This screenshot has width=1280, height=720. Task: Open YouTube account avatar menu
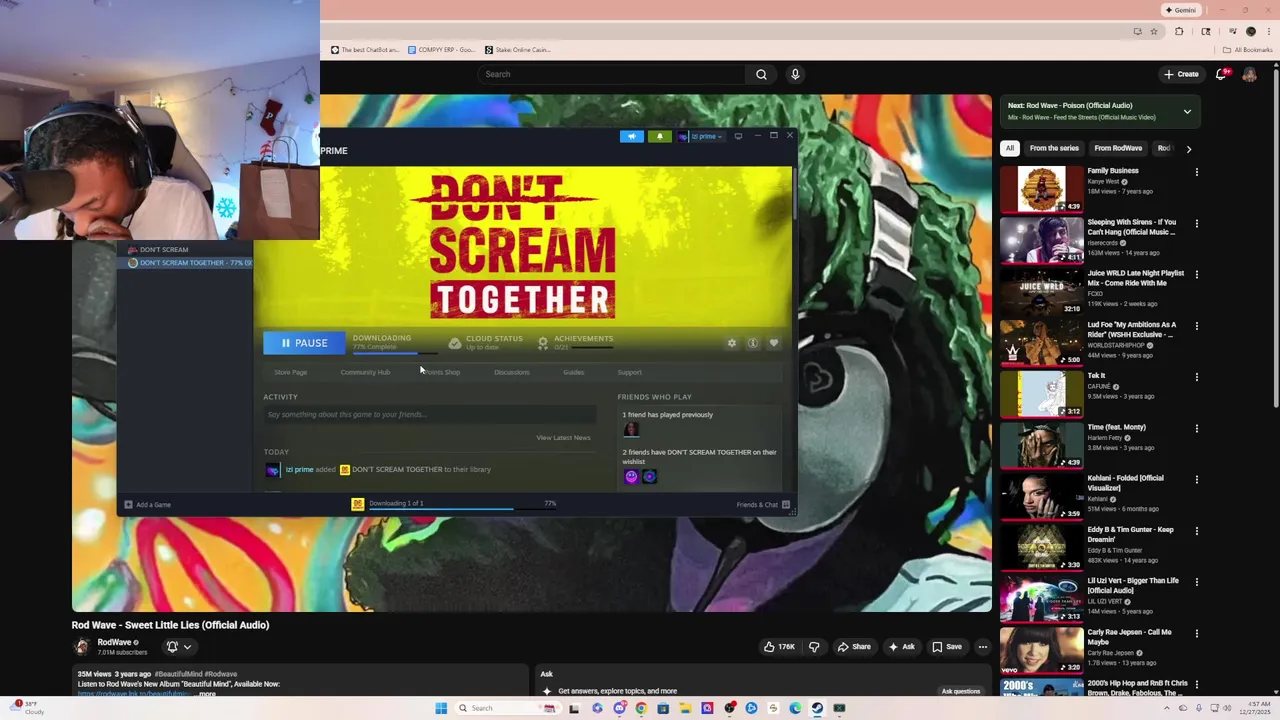[1249, 74]
